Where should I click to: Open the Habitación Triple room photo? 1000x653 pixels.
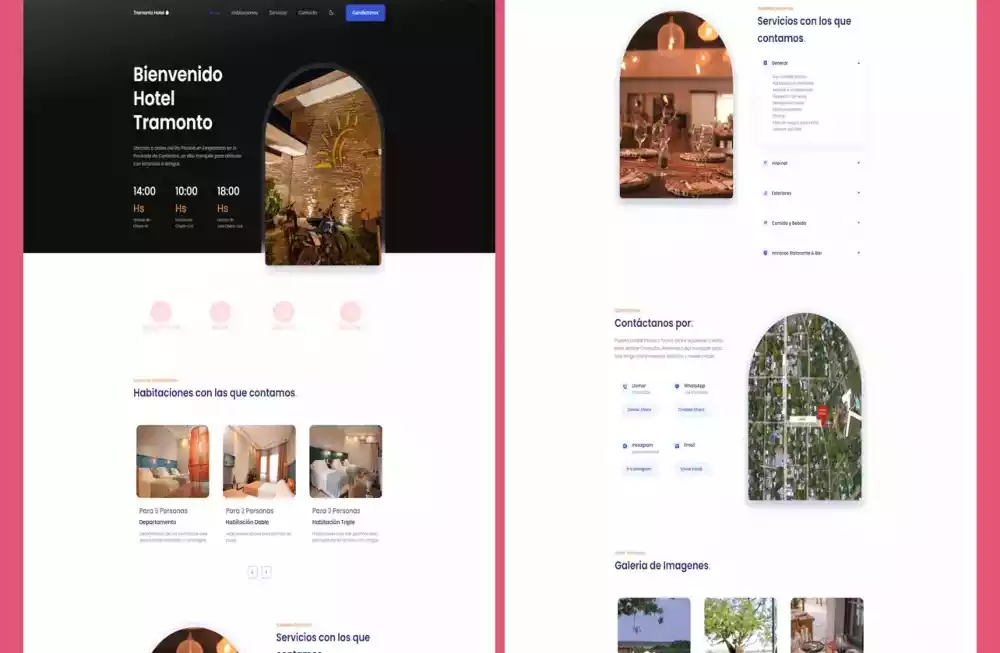pos(346,461)
